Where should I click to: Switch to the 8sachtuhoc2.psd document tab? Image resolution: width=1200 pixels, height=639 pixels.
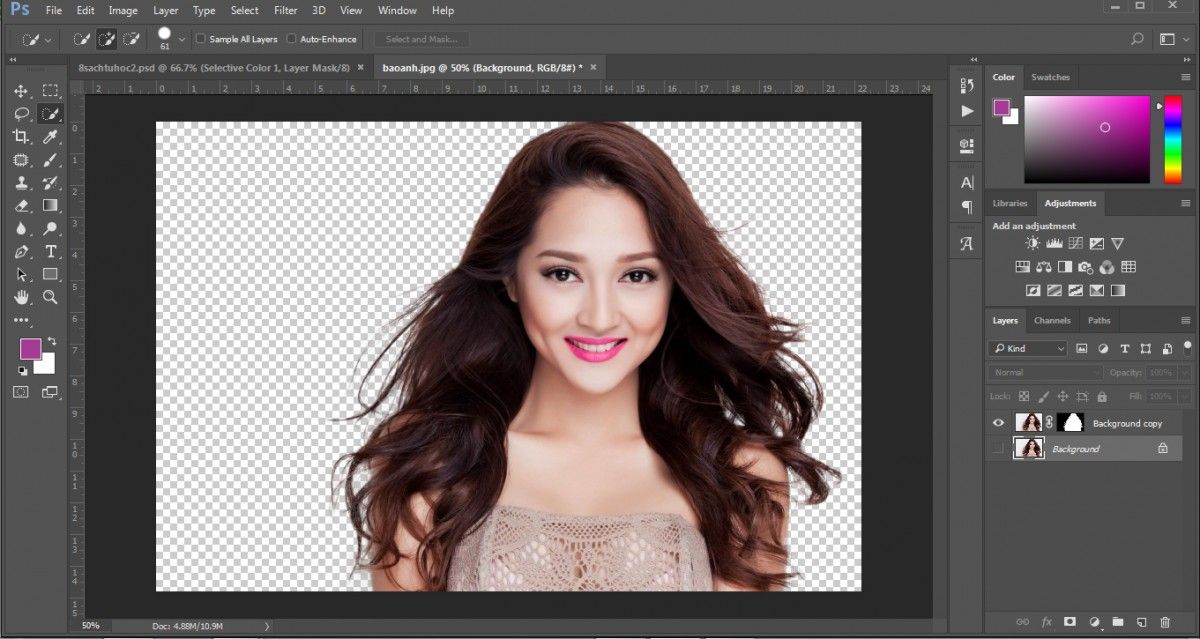click(213, 67)
